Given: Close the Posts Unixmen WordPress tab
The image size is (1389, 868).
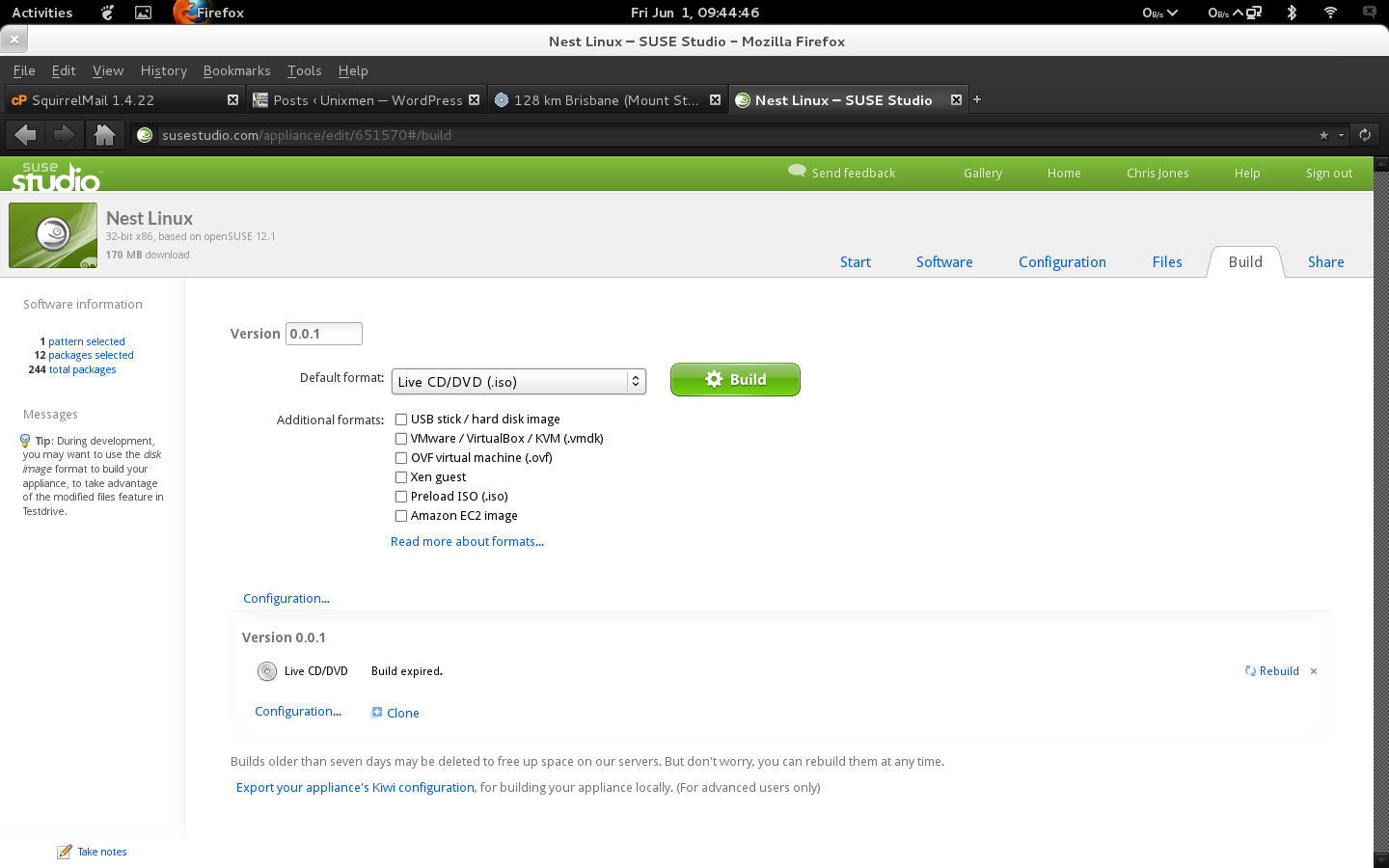Looking at the screenshot, I should (474, 99).
